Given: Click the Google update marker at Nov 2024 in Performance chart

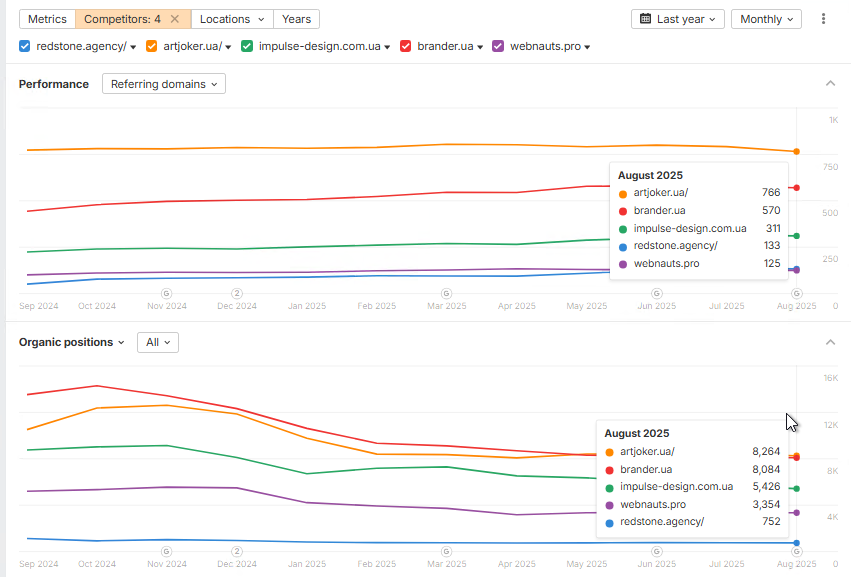Looking at the screenshot, I should 167,293.
